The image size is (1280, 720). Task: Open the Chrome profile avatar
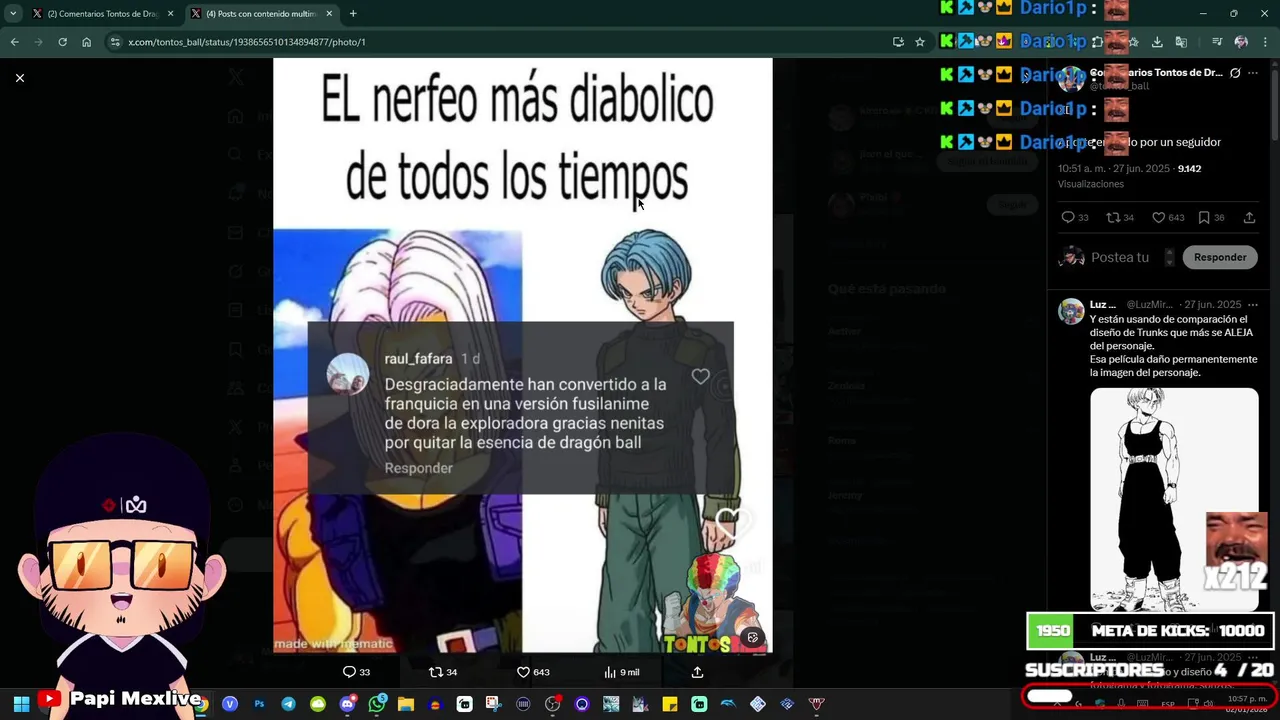(x=1241, y=42)
